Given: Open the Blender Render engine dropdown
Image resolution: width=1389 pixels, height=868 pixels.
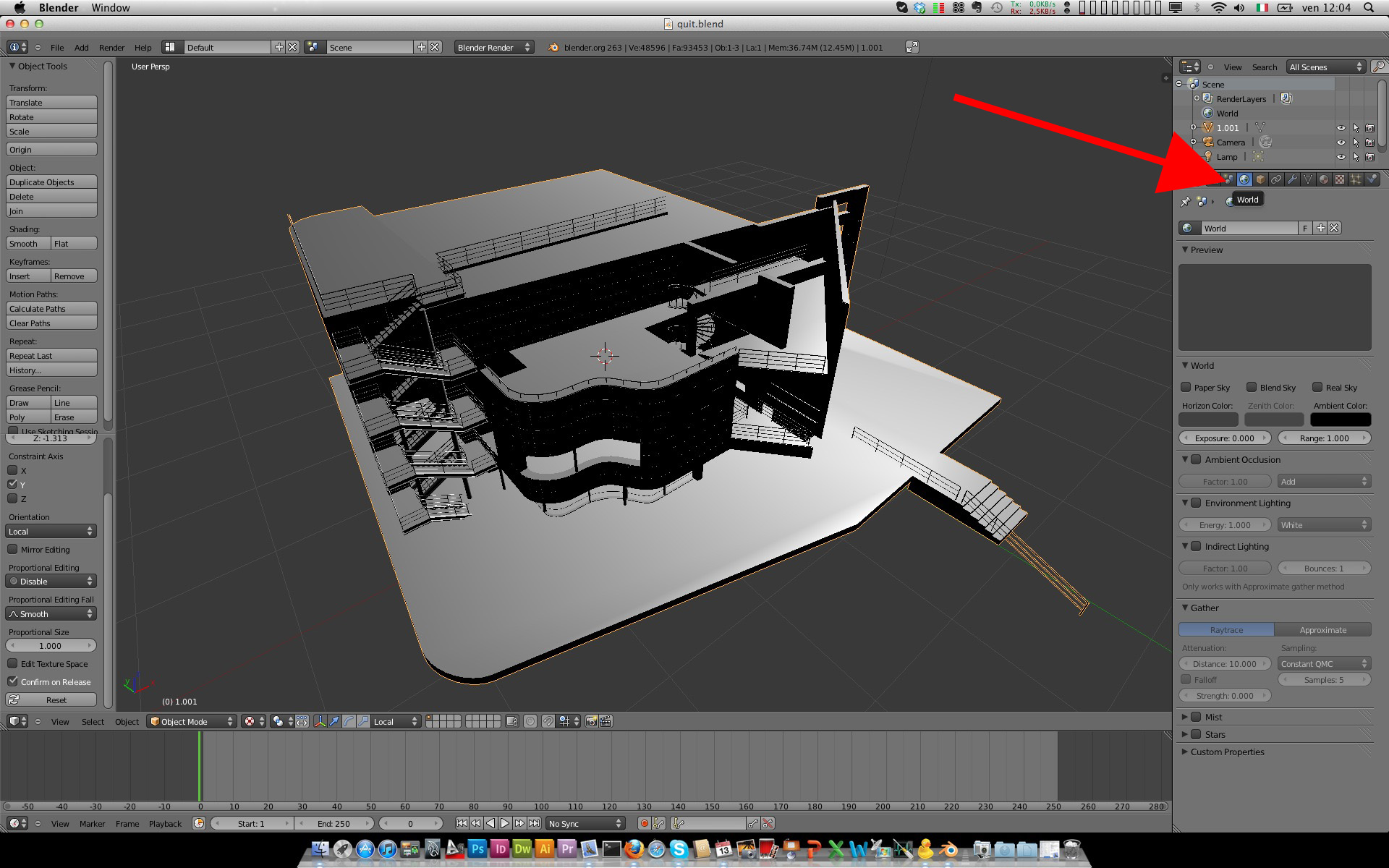Looking at the screenshot, I should pyautogui.click(x=494, y=47).
